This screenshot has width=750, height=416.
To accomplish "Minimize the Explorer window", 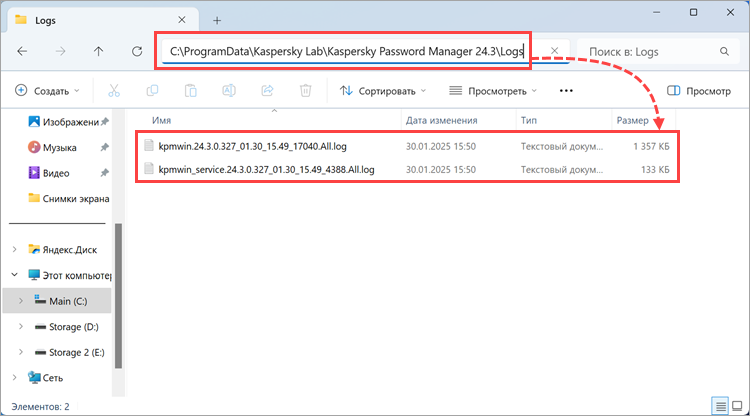I will [x=657, y=12].
